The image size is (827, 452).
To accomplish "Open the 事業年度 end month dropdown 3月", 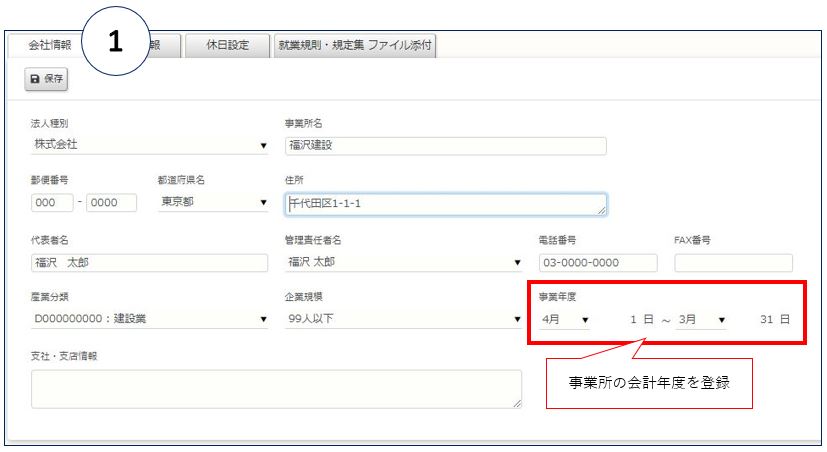I will (701, 319).
